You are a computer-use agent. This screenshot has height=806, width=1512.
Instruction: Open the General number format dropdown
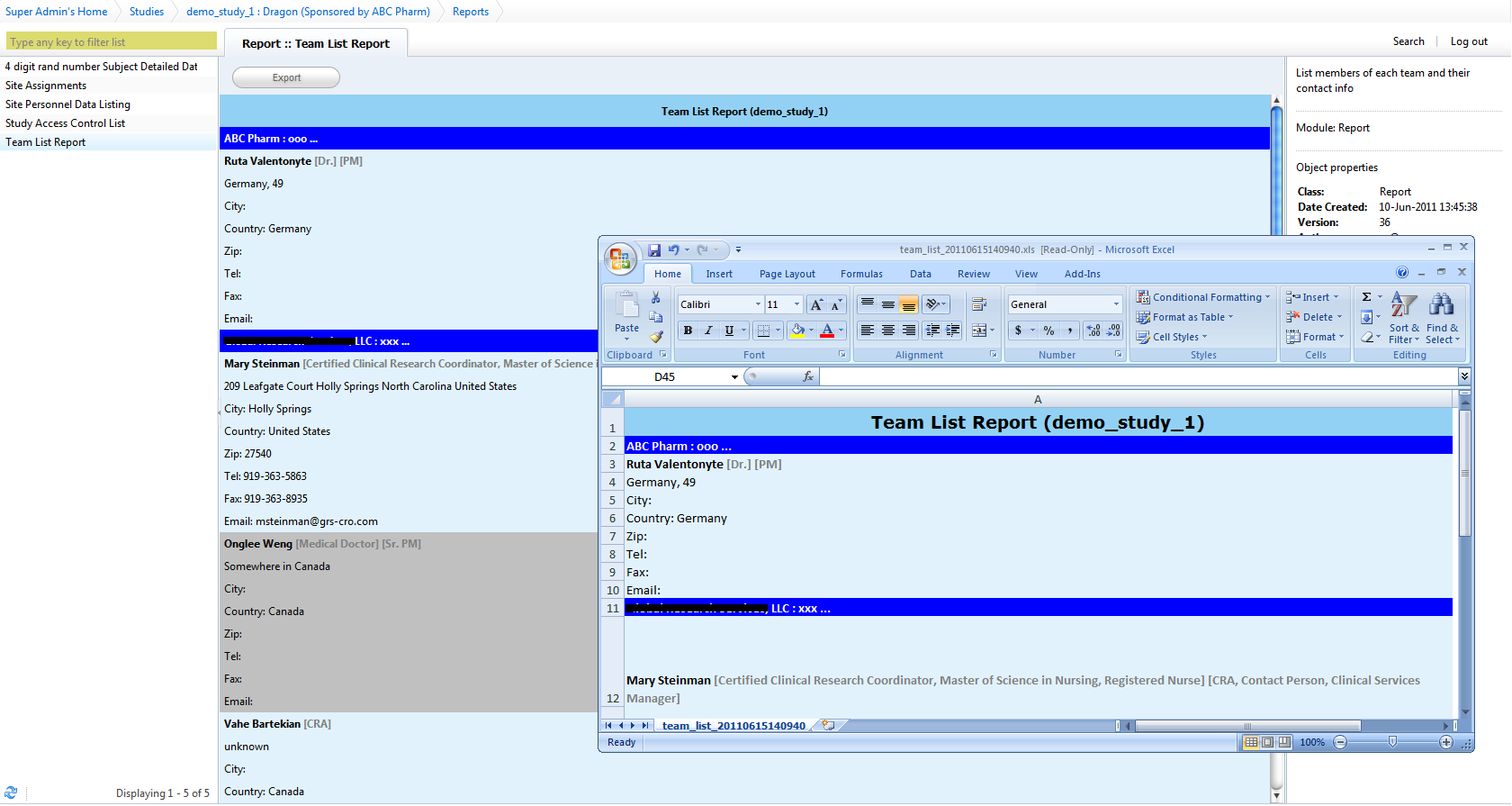[1116, 304]
